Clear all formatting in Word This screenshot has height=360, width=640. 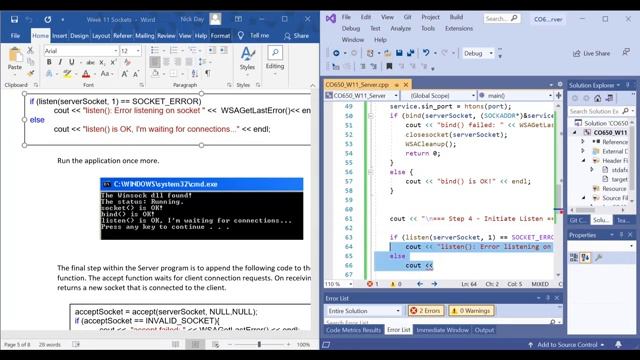[127, 62]
